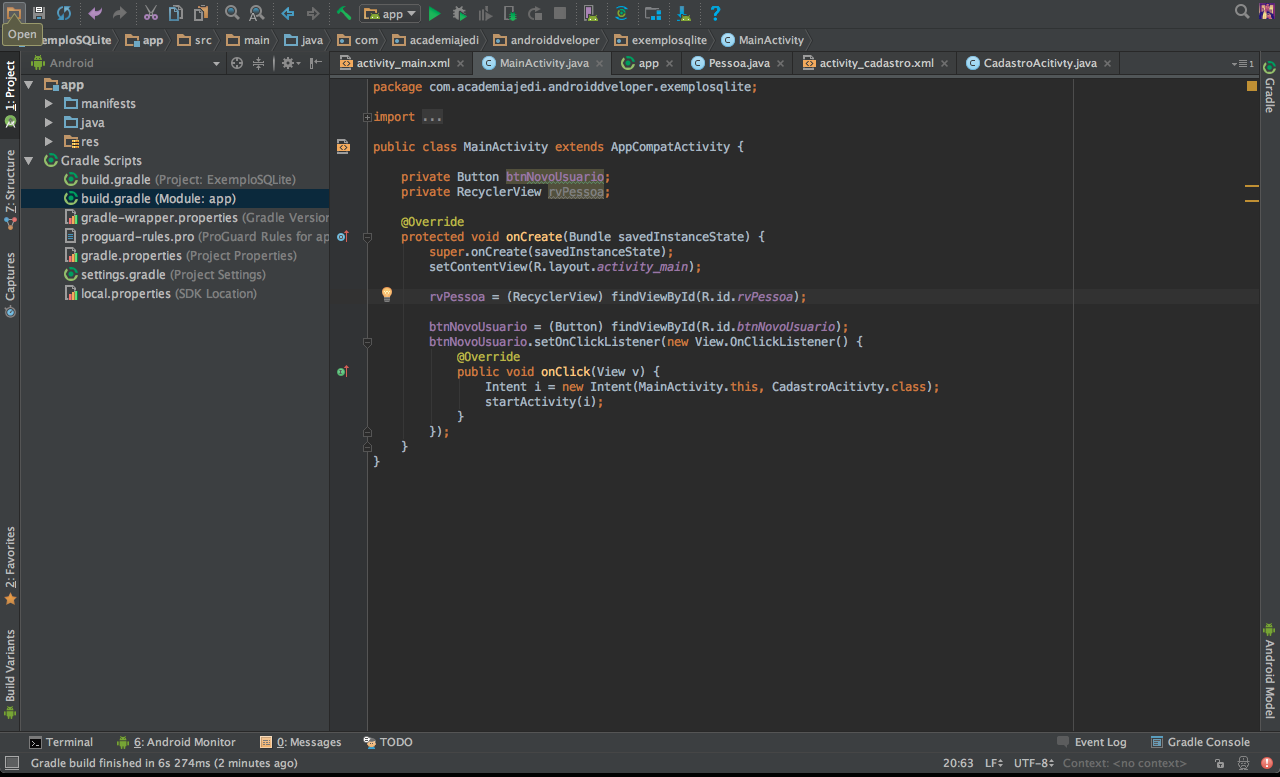The height and width of the screenshot is (777, 1280).
Task: Click the Cut scissors icon
Action: coord(151,13)
